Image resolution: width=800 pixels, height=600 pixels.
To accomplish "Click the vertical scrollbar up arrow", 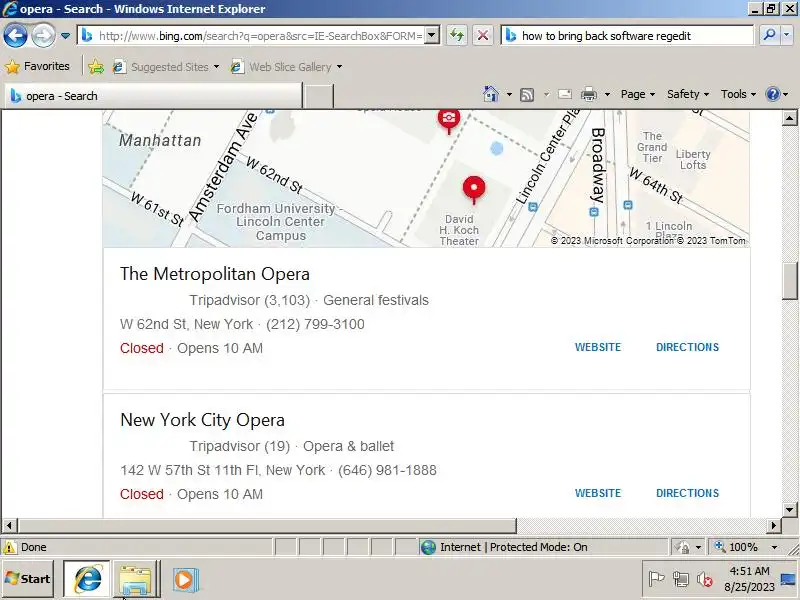I will point(790,118).
